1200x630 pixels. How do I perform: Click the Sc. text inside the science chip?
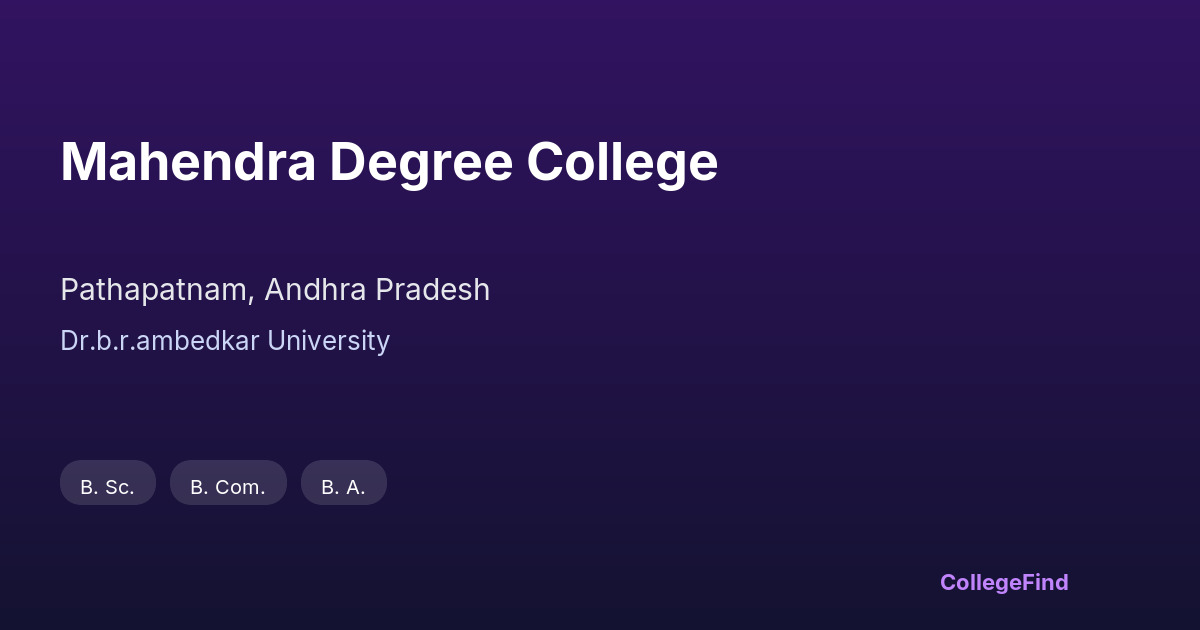[120, 488]
